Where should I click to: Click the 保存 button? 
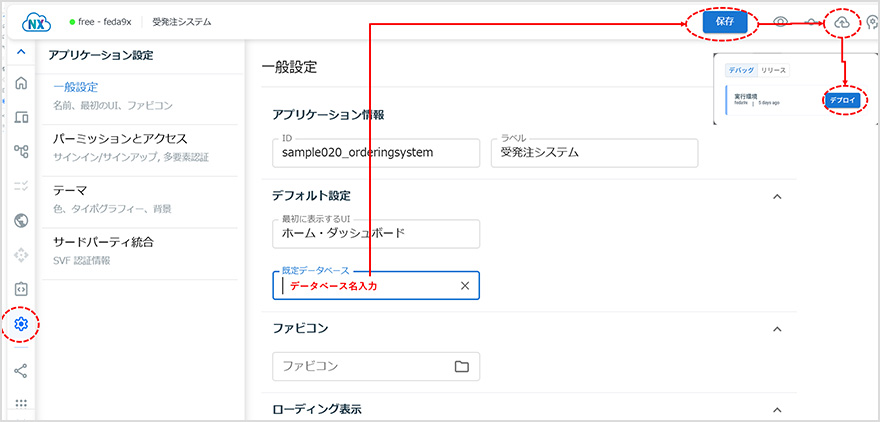725,23
